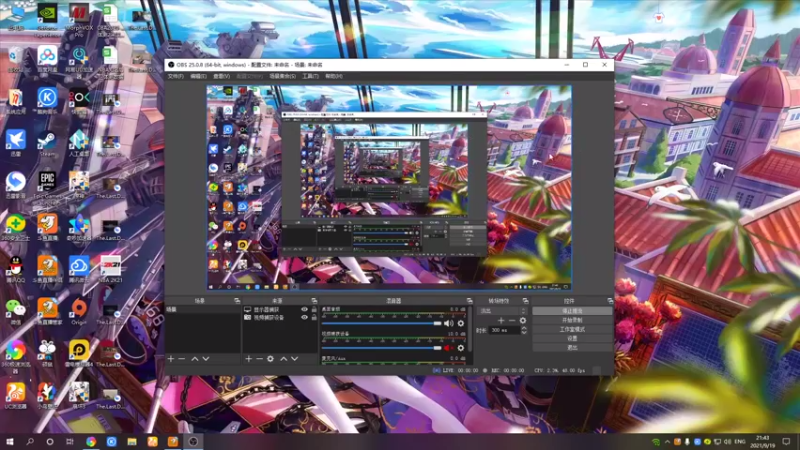Click audio mixer vertical scrollbar

(469, 329)
